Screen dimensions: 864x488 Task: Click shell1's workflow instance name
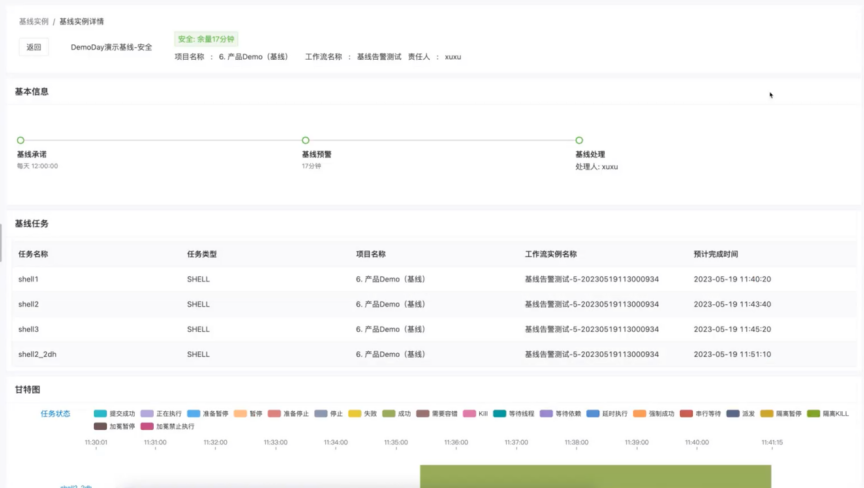click(x=592, y=279)
